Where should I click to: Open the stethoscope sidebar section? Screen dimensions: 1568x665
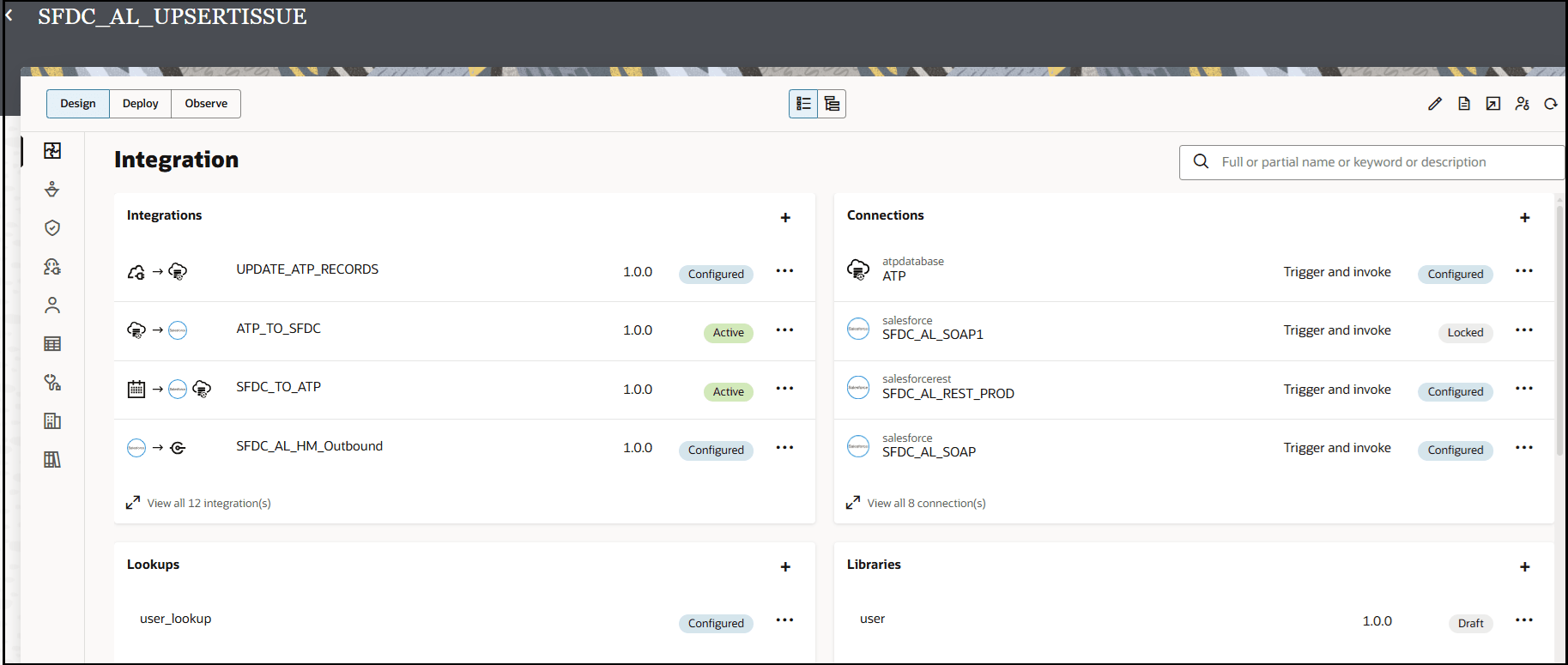(52, 382)
